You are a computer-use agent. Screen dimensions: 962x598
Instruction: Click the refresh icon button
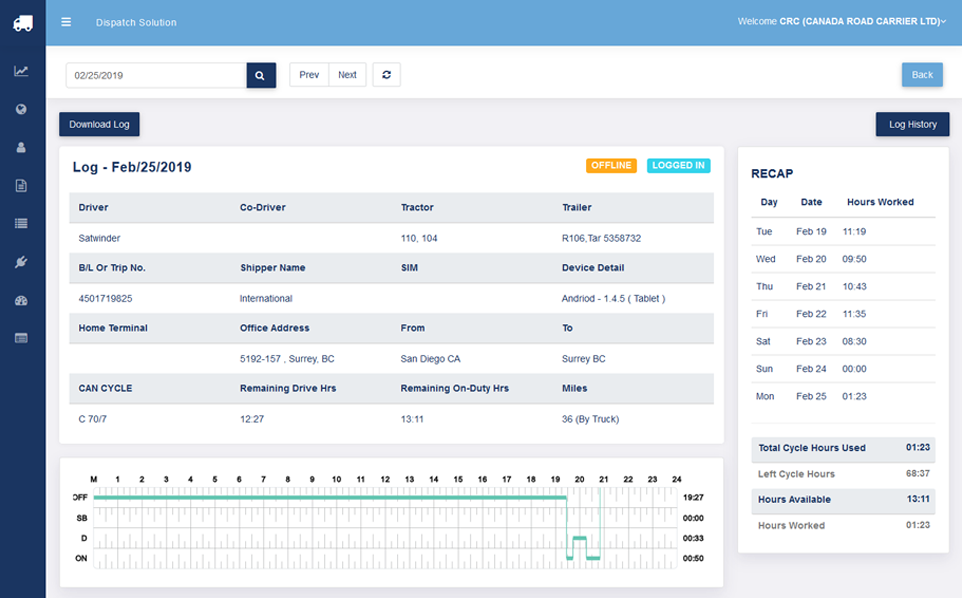(386, 75)
